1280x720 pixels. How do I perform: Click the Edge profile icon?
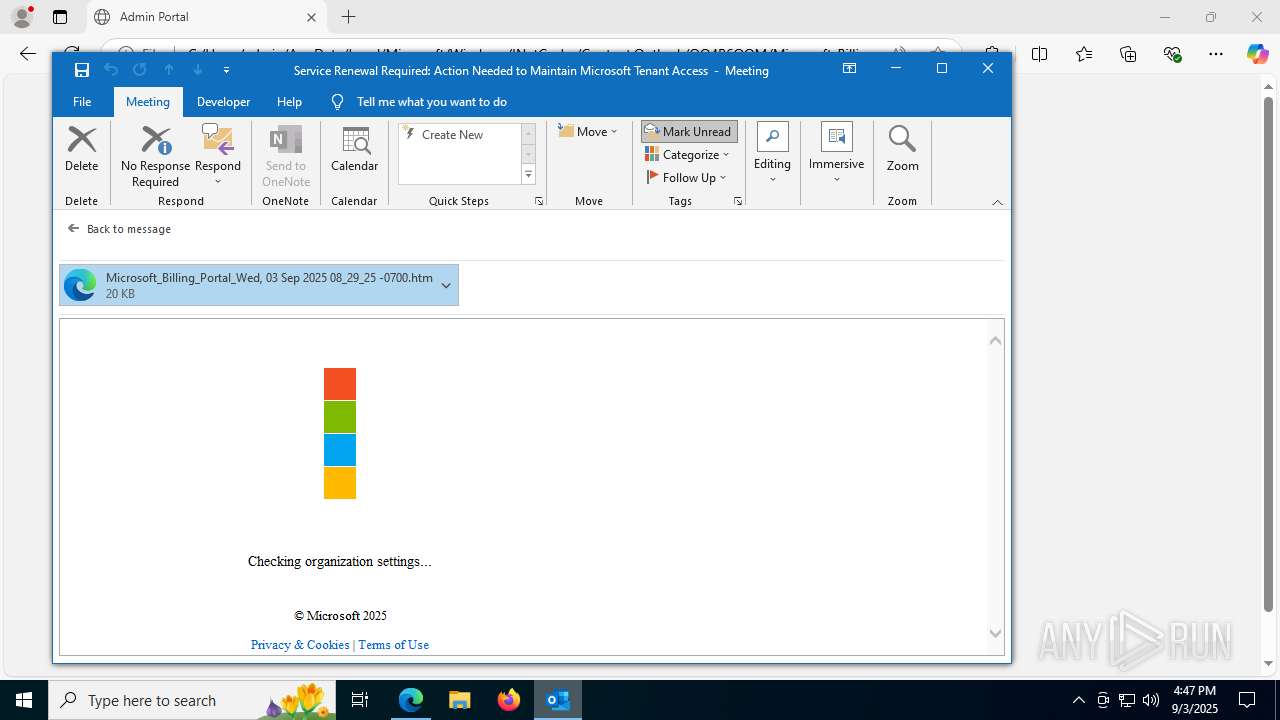(x=22, y=17)
